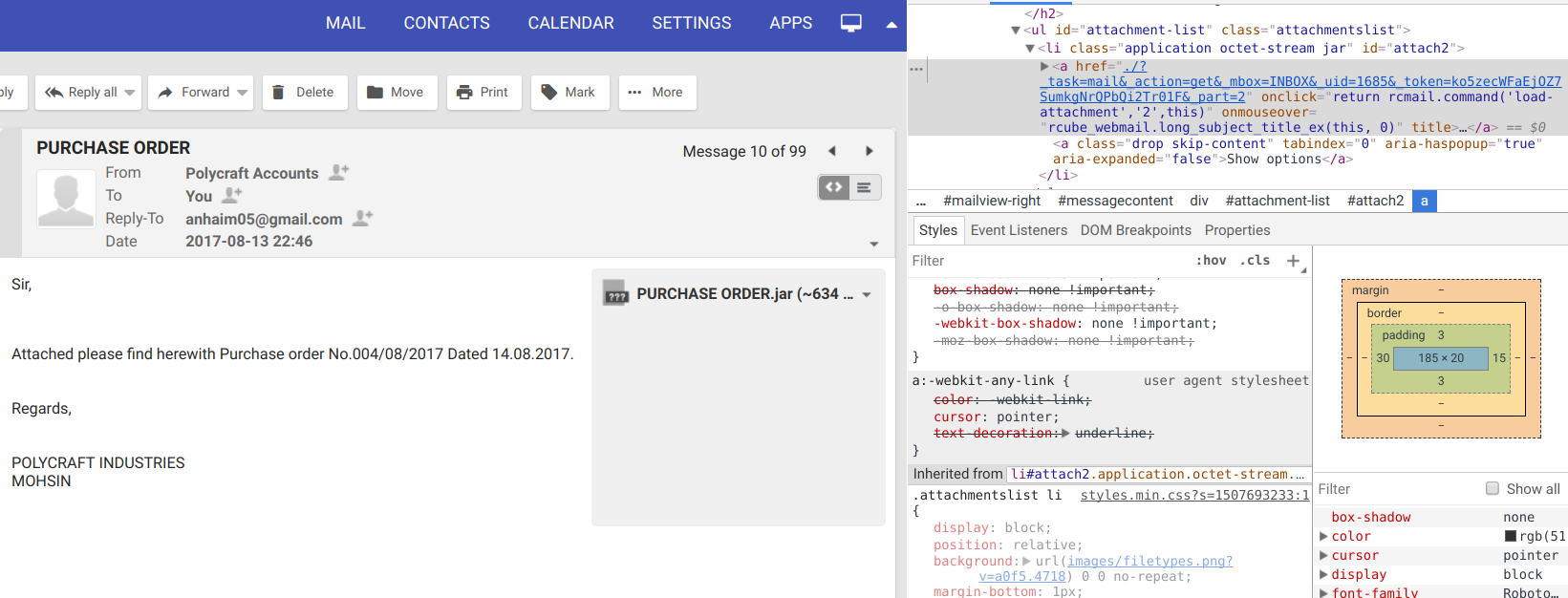The image size is (1568, 598).
Task: Open the CALENDAR menu
Action: (570, 23)
